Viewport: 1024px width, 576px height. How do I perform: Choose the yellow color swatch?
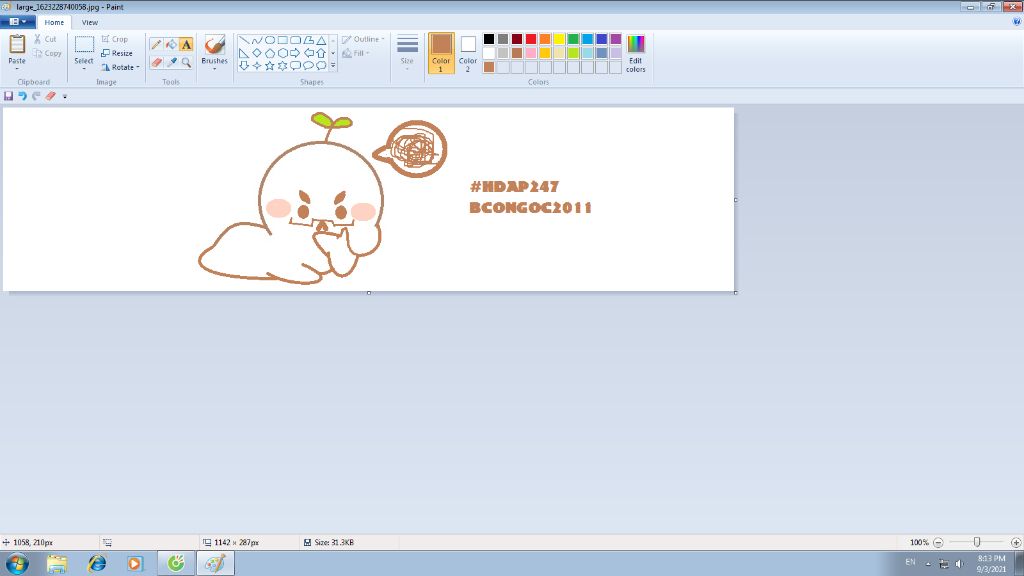click(559, 39)
